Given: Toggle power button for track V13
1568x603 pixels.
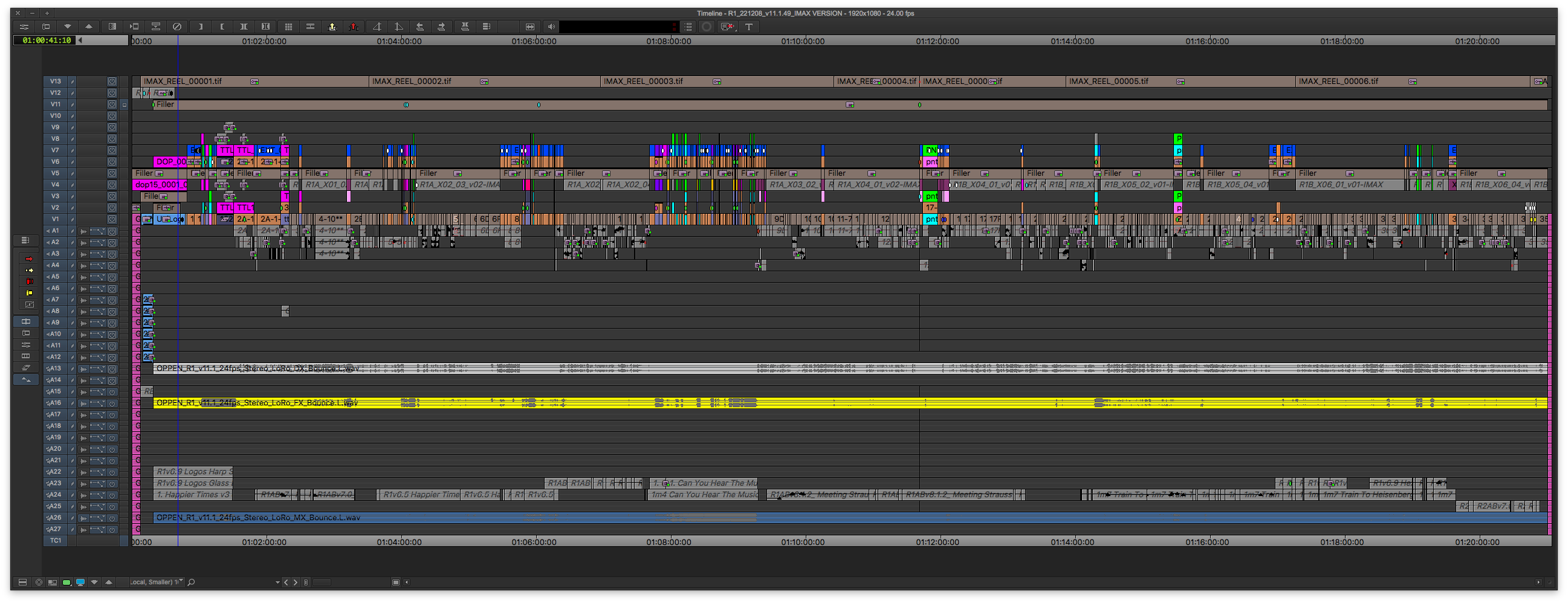Looking at the screenshot, I should pyautogui.click(x=112, y=81).
